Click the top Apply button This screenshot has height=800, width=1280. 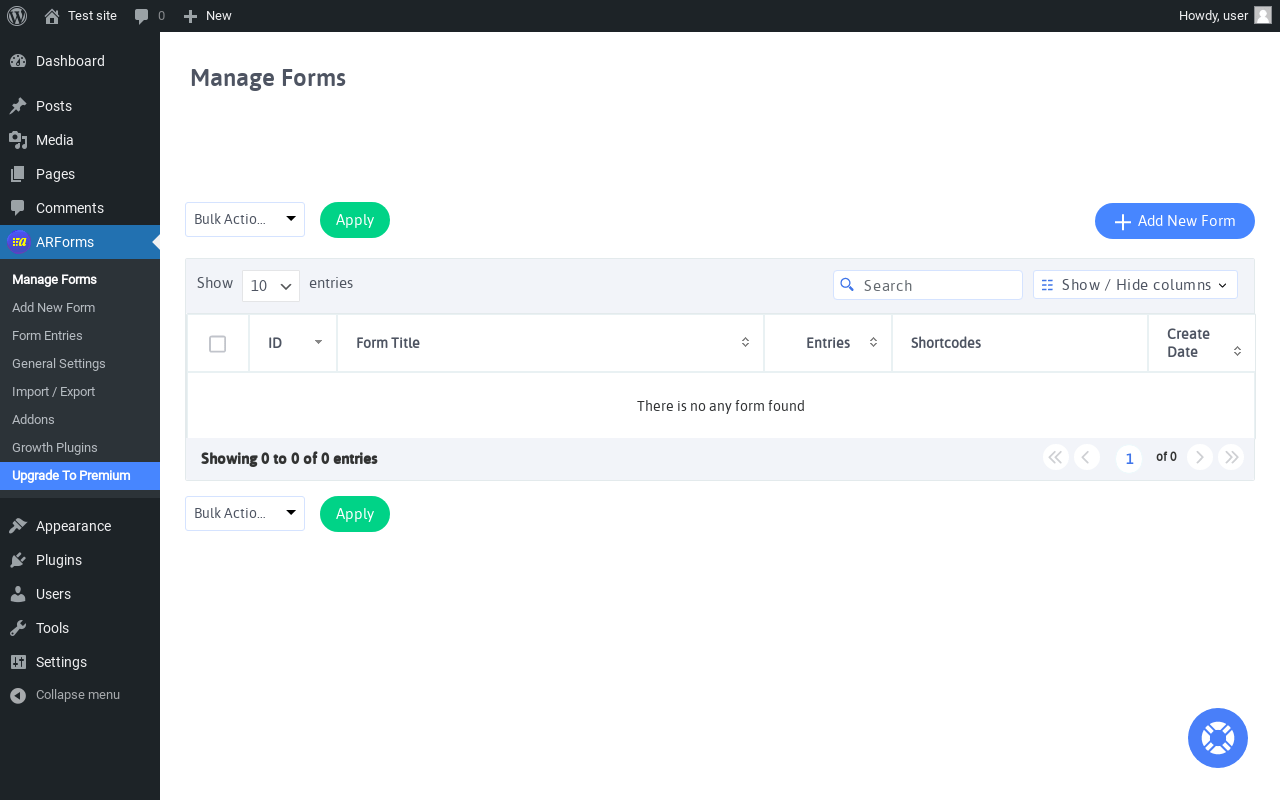(355, 220)
